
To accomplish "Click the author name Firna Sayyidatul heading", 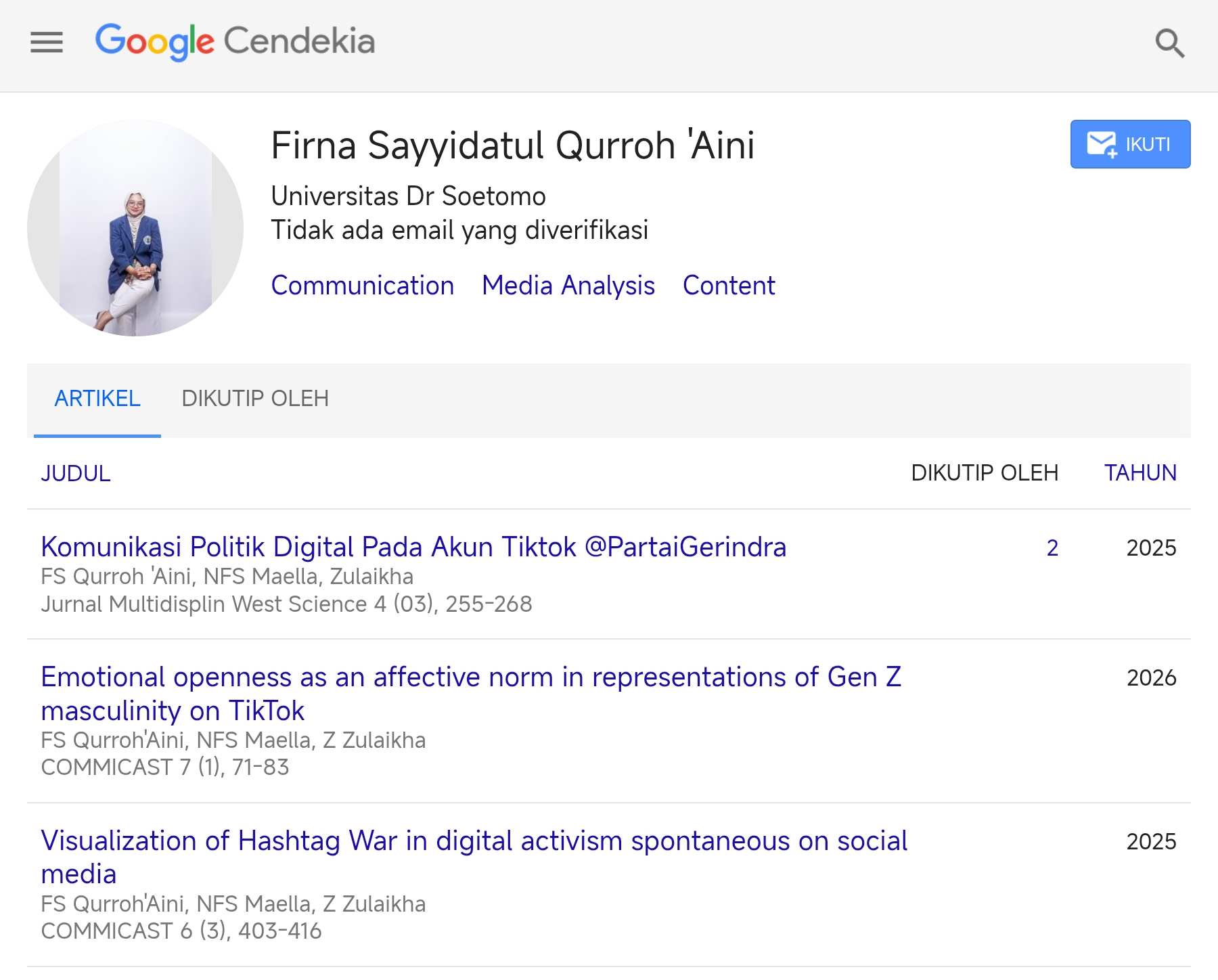I will (512, 146).
